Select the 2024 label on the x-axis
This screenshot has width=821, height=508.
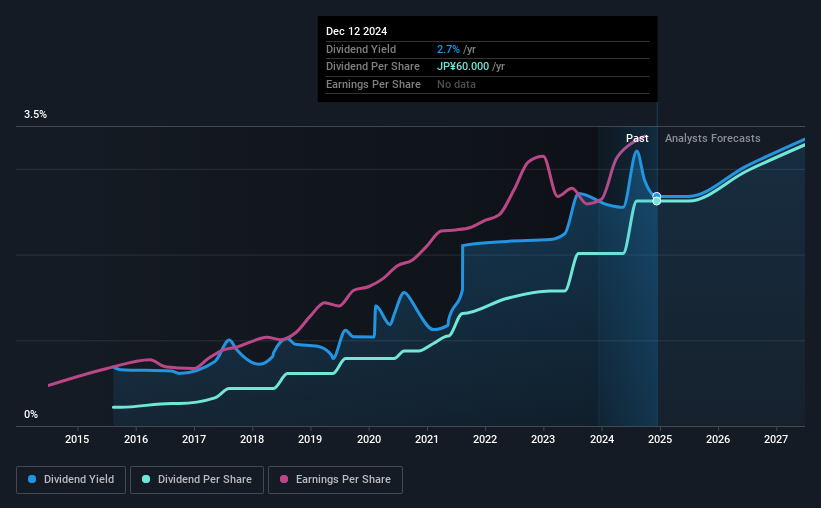coord(602,439)
